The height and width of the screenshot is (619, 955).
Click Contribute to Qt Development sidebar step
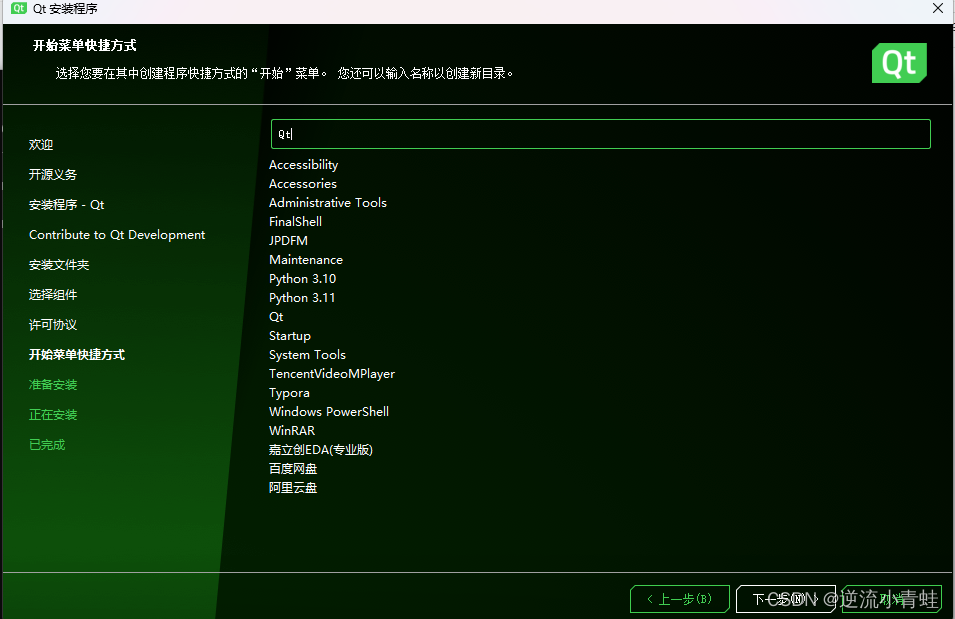(117, 235)
